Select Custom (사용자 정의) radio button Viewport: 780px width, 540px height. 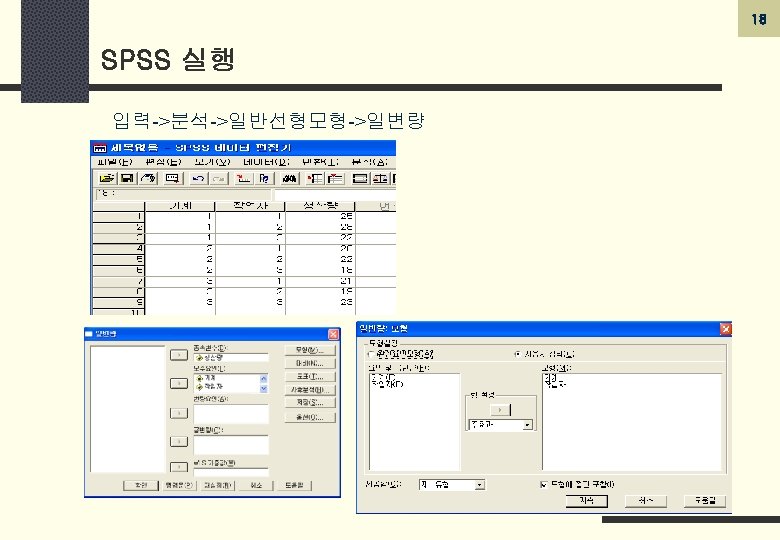(517, 354)
